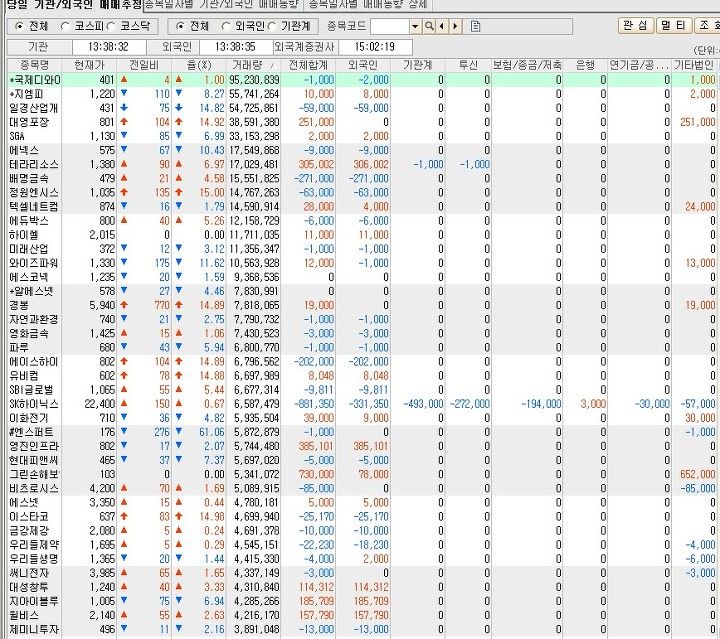Open the 종목코드 dropdown arrow
Screen dimensions: 720x639
click(x=415, y=26)
